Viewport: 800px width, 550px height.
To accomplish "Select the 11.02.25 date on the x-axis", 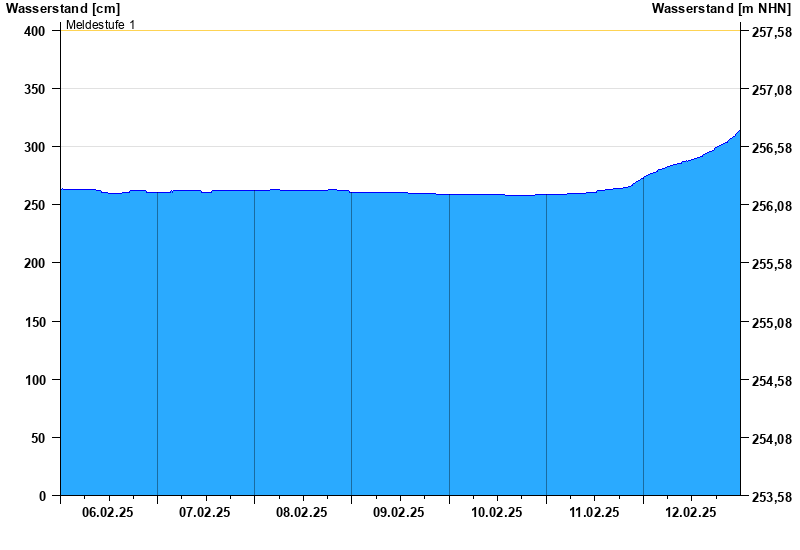I will (x=594, y=512).
